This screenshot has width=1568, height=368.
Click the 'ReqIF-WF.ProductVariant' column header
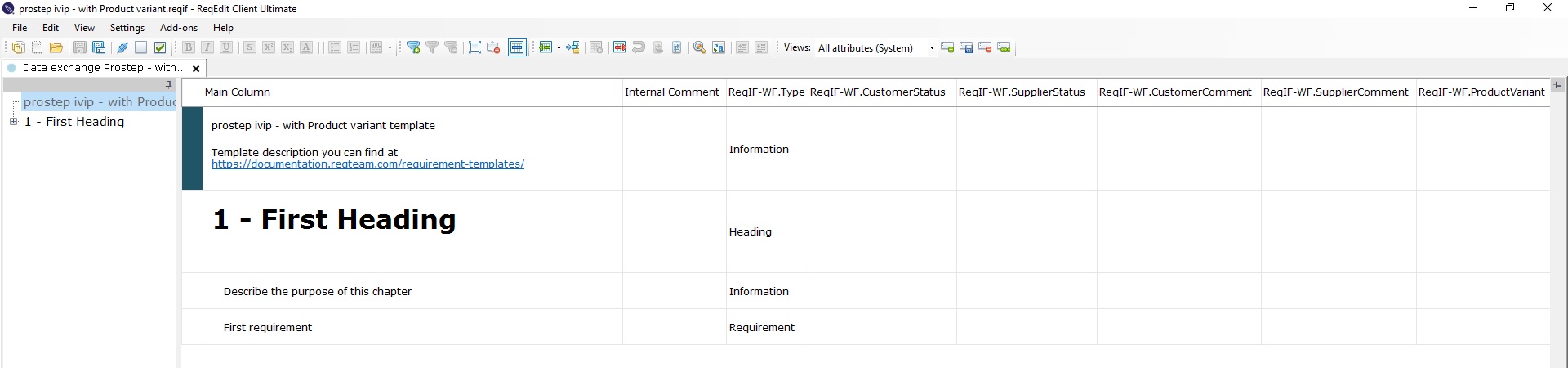click(1482, 92)
